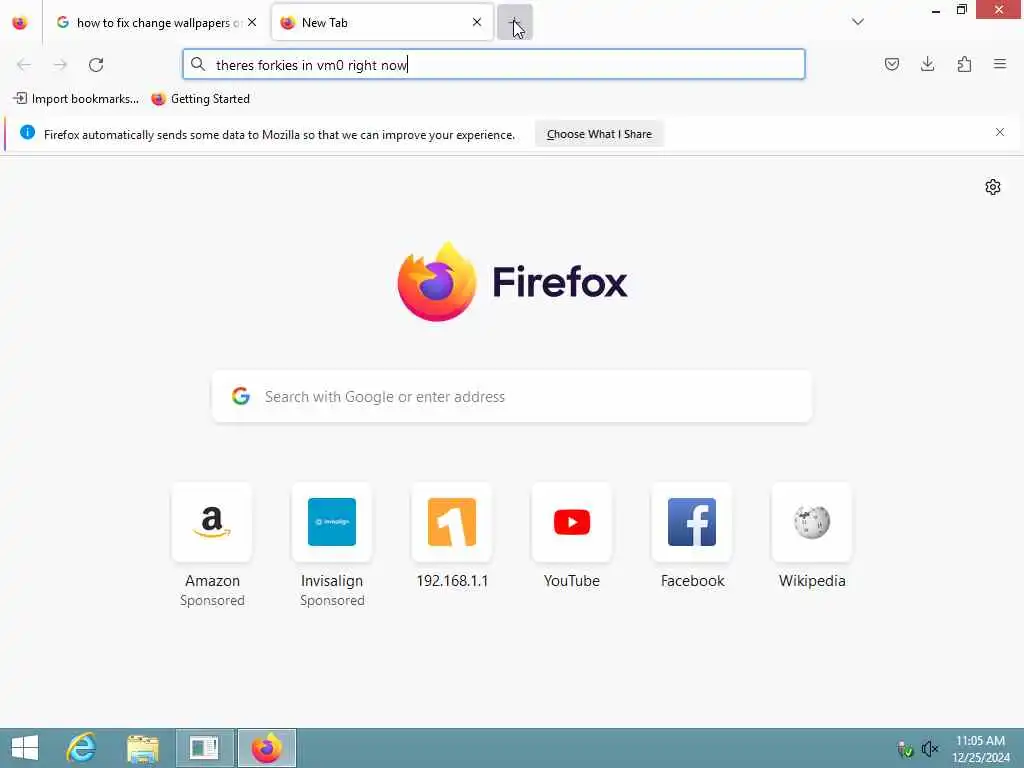Open Getting Started bookmark
The height and width of the screenshot is (768, 1024).
[x=200, y=99]
